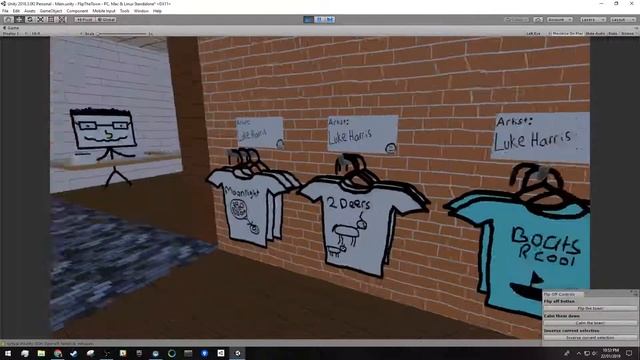Screen dimensions: 640x360
Task: Open the Mobile Input menu
Action: (104, 11)
